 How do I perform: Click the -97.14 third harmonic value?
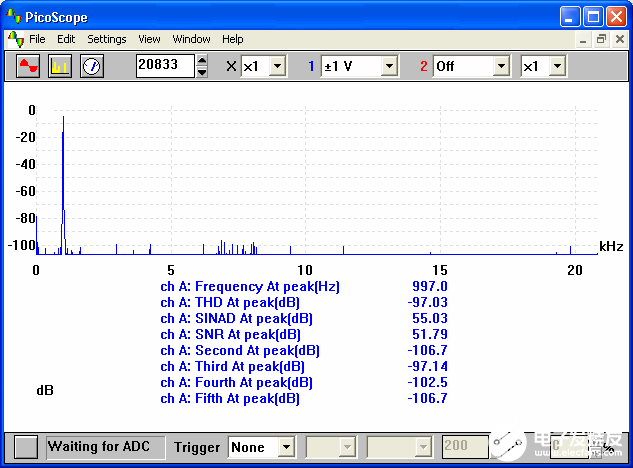coord(428,366)
